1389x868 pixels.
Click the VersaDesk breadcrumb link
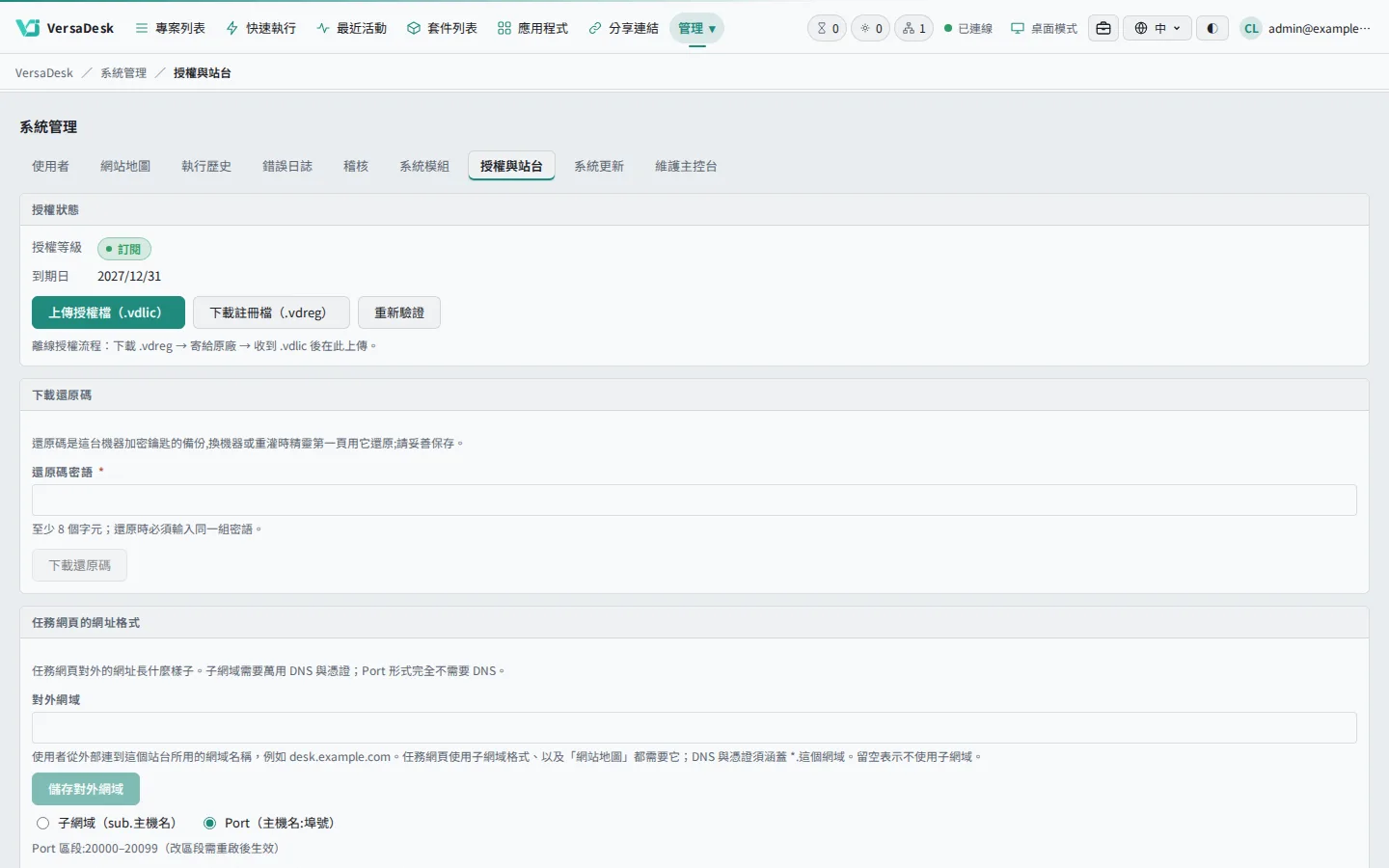(44, 72)
